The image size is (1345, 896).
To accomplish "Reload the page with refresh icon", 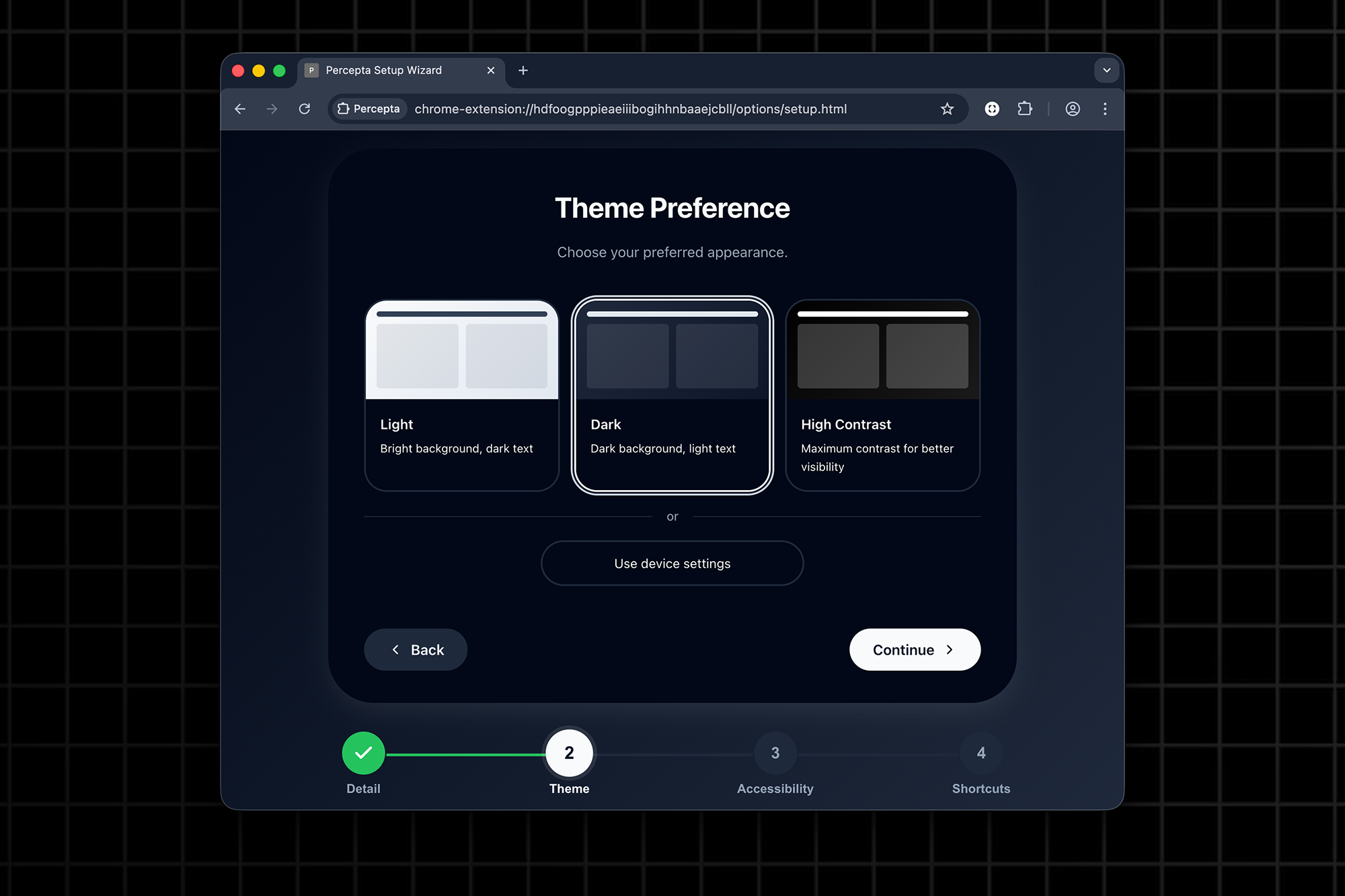I will coord(305,109).
